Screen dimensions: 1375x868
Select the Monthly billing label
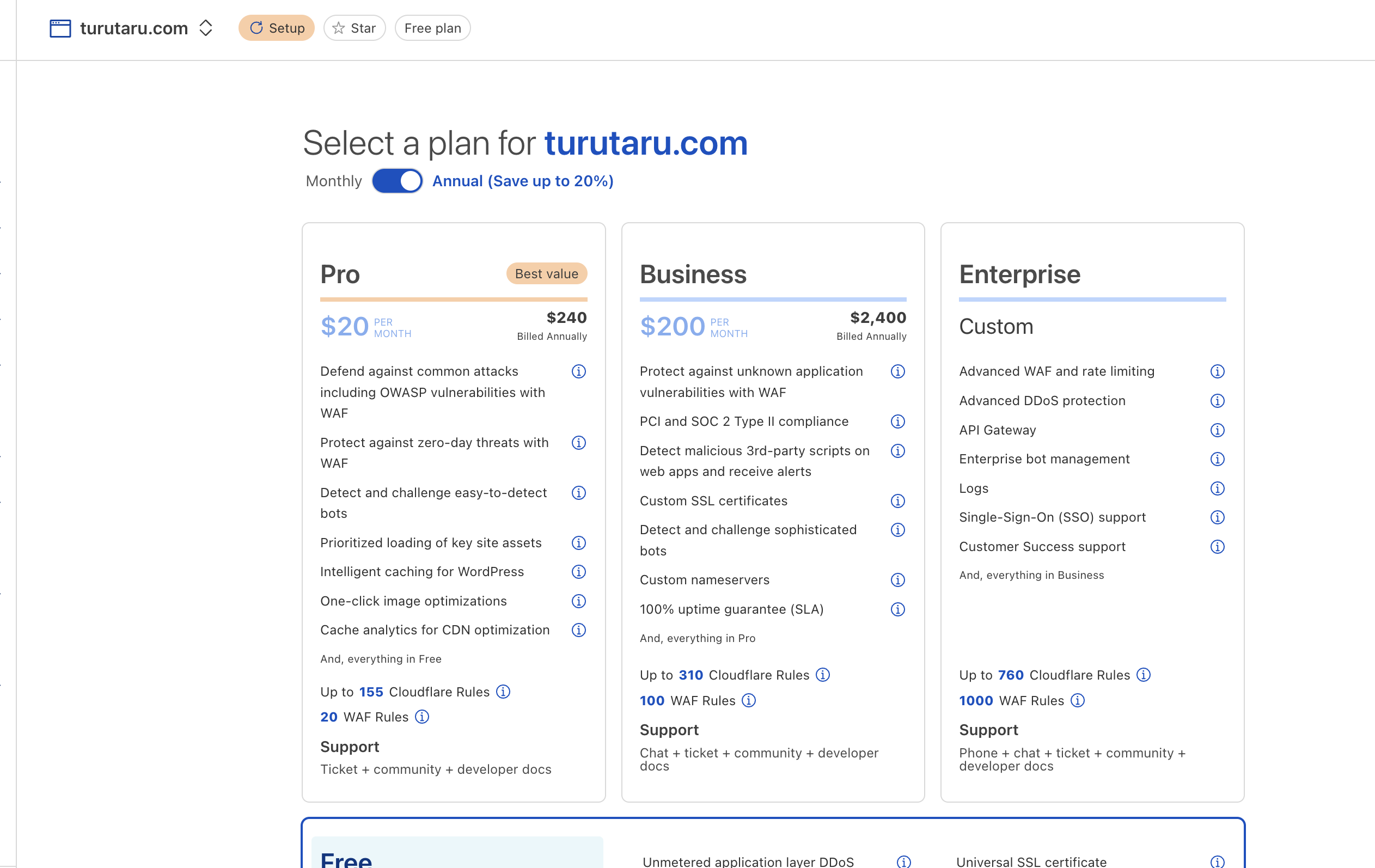click(x=333, y=181)
